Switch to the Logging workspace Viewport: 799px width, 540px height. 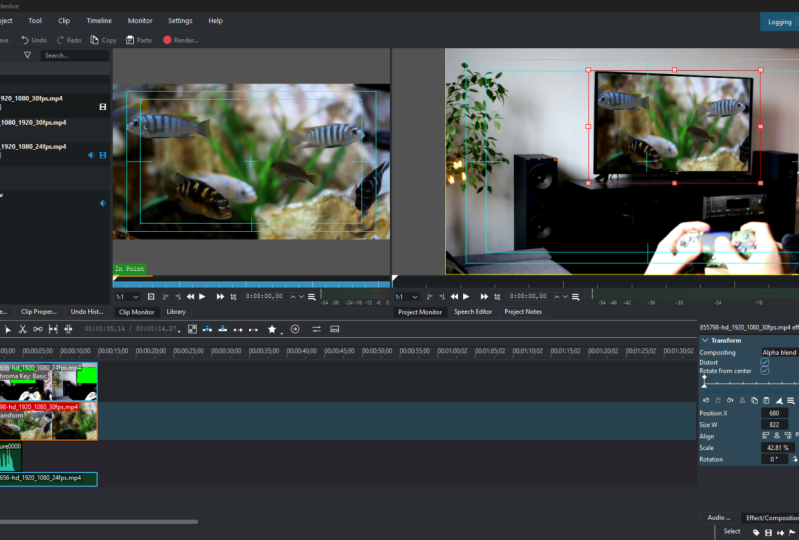[780, 22]
